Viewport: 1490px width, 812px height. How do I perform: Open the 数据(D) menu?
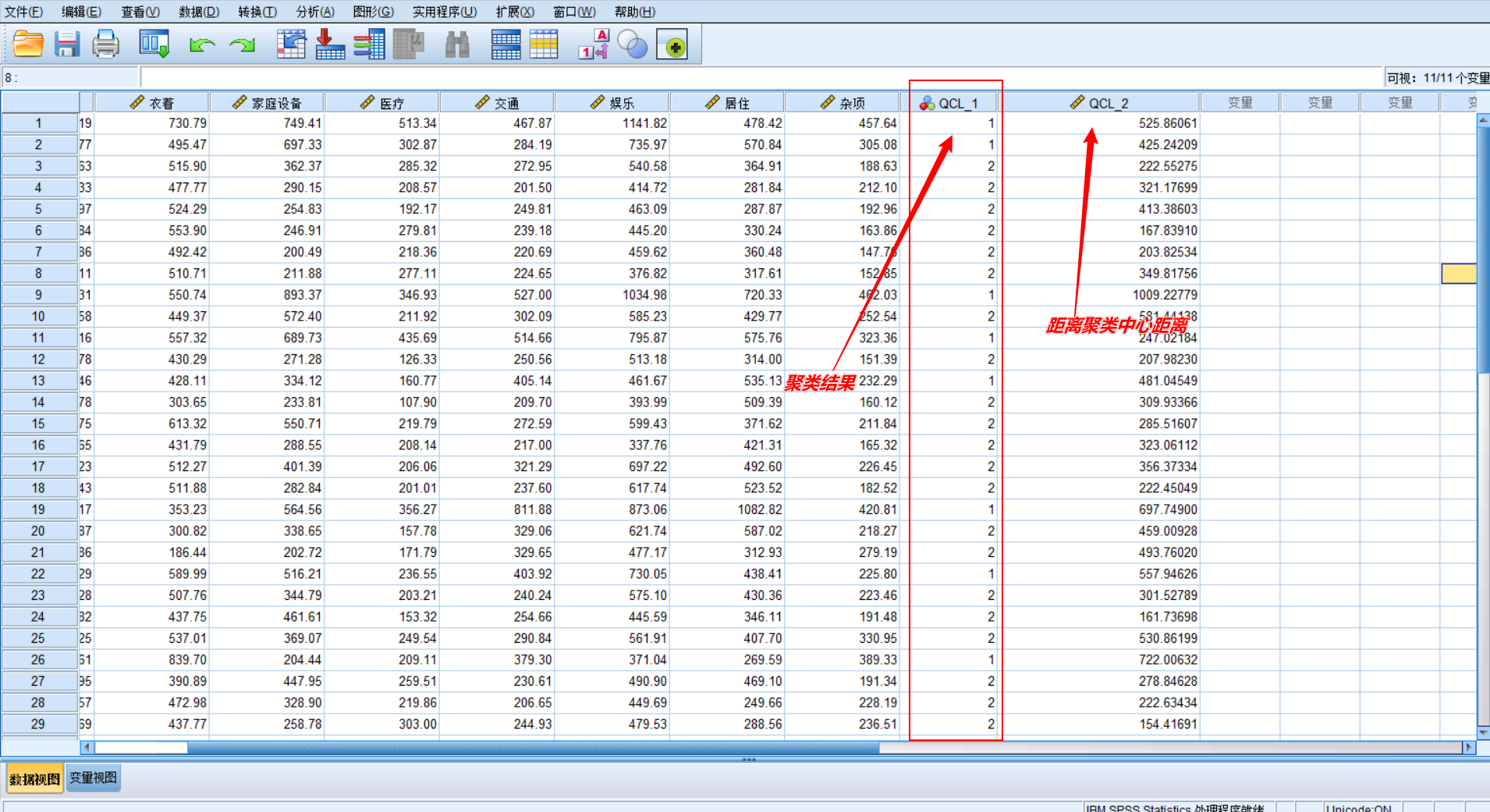pyautogui.click(x=199, y=12)
